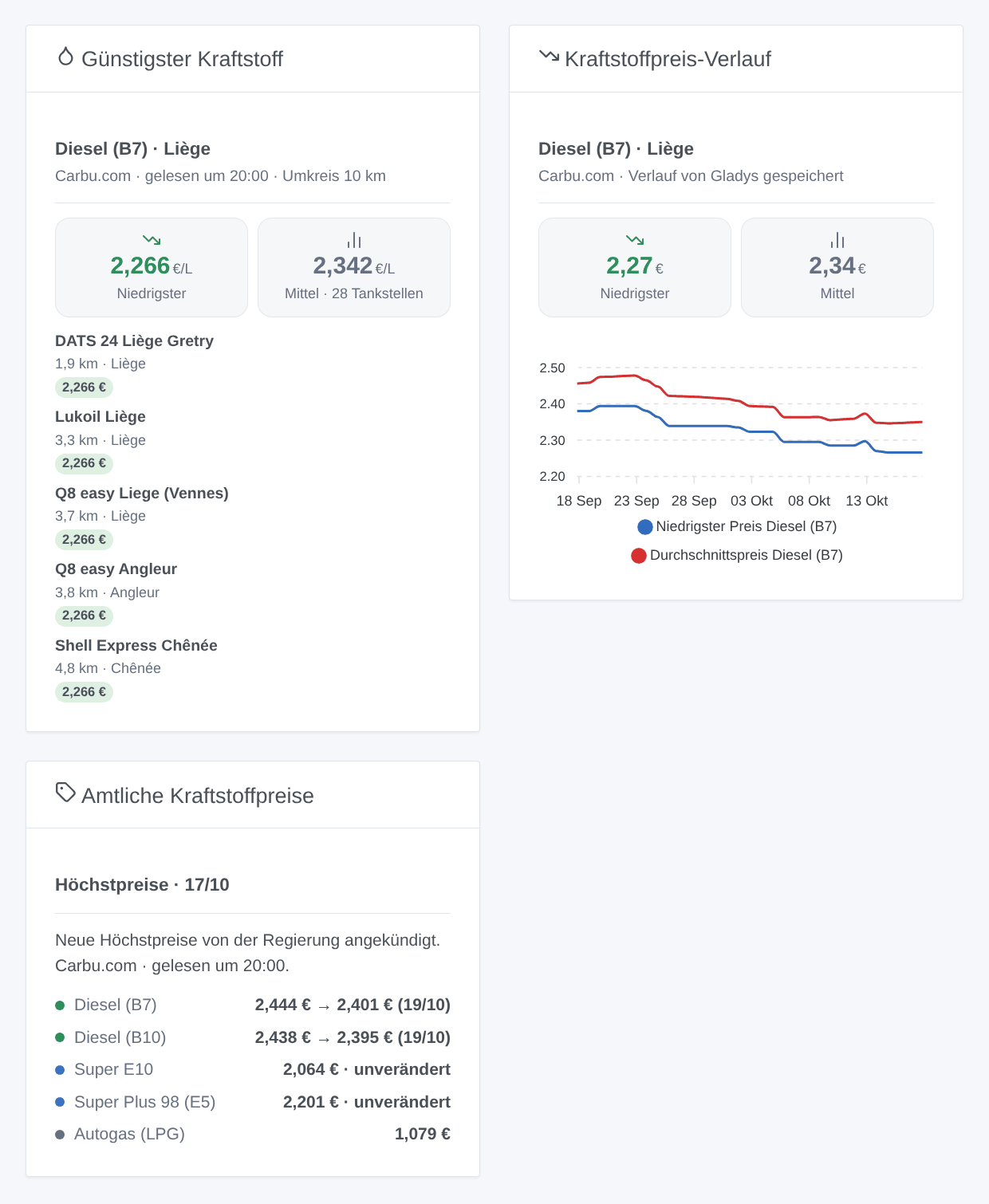
Task: Click the blue dot beside Super E10
Action: tap(60, 1070)
